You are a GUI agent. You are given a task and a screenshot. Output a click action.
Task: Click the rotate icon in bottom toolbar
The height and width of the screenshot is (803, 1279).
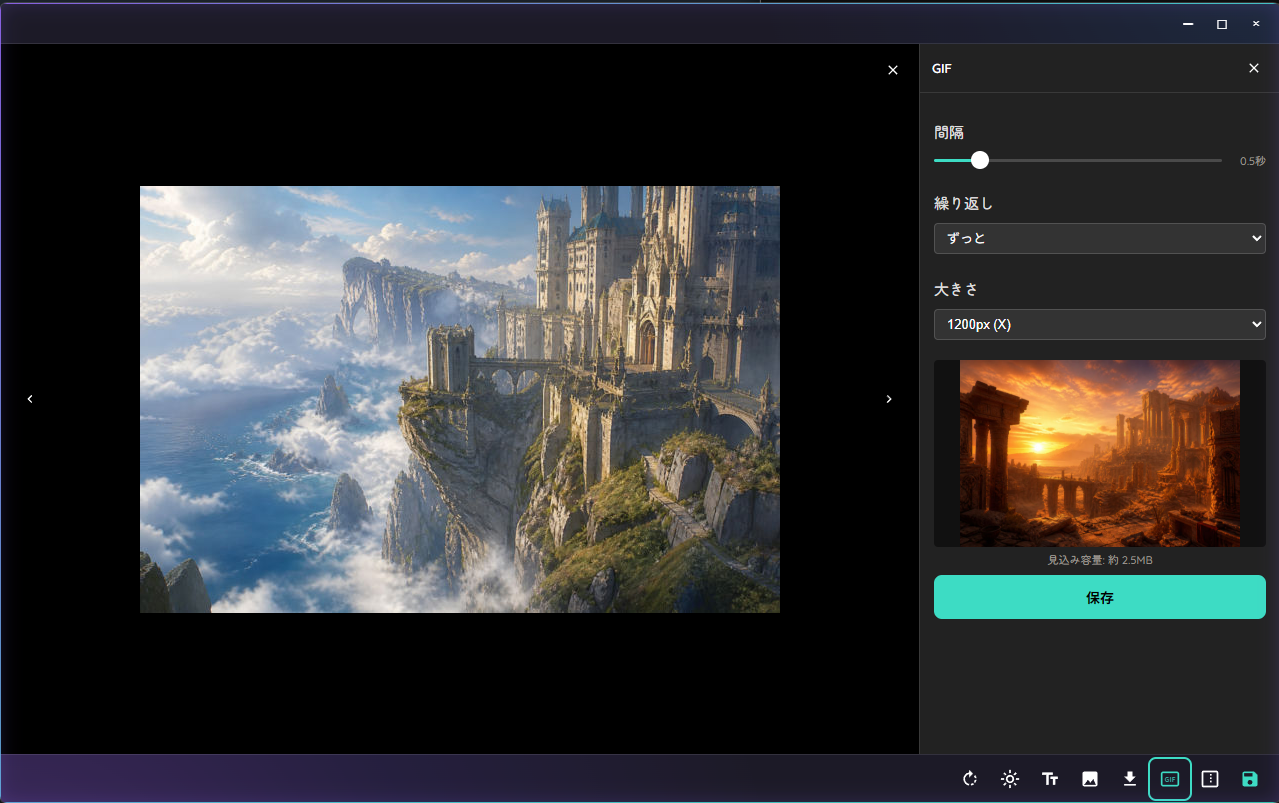tap(969, 779)
